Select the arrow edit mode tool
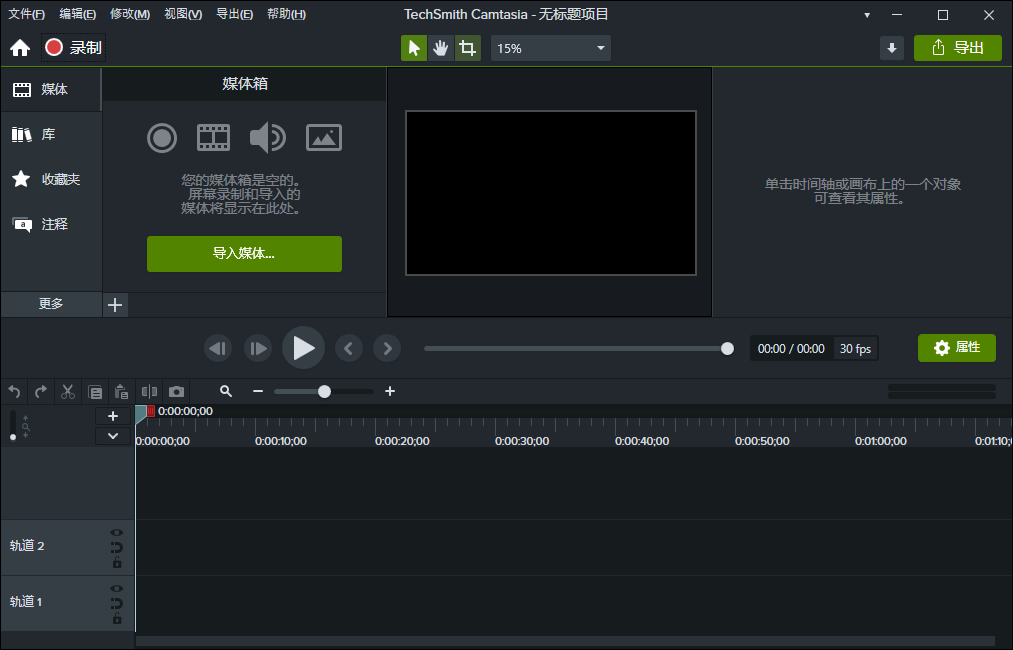This screenshot has width=1013, height=650. (414, 48)
